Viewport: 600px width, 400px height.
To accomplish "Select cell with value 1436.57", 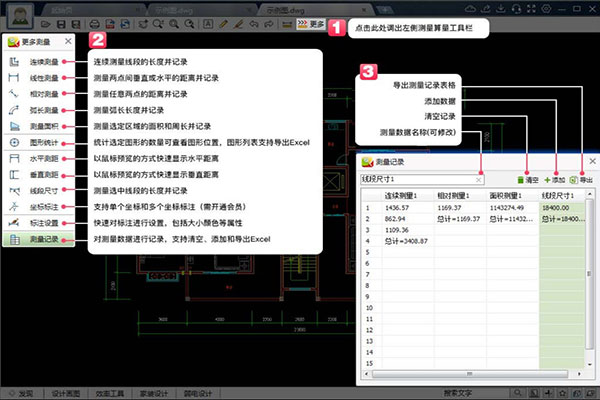I will click(408, 208).
